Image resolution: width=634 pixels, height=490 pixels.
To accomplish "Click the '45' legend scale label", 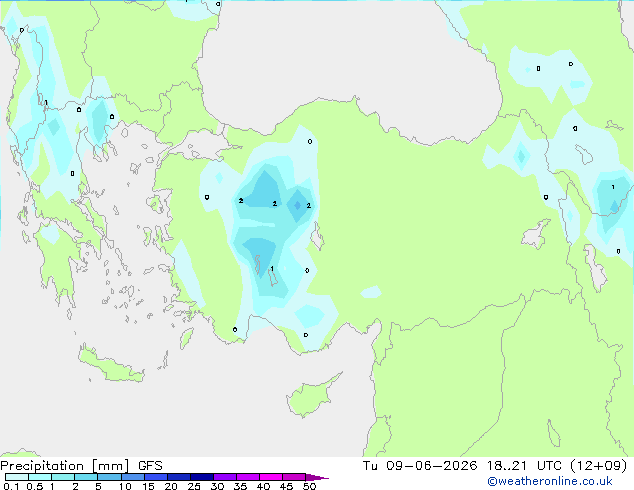I will coord(286,486).
